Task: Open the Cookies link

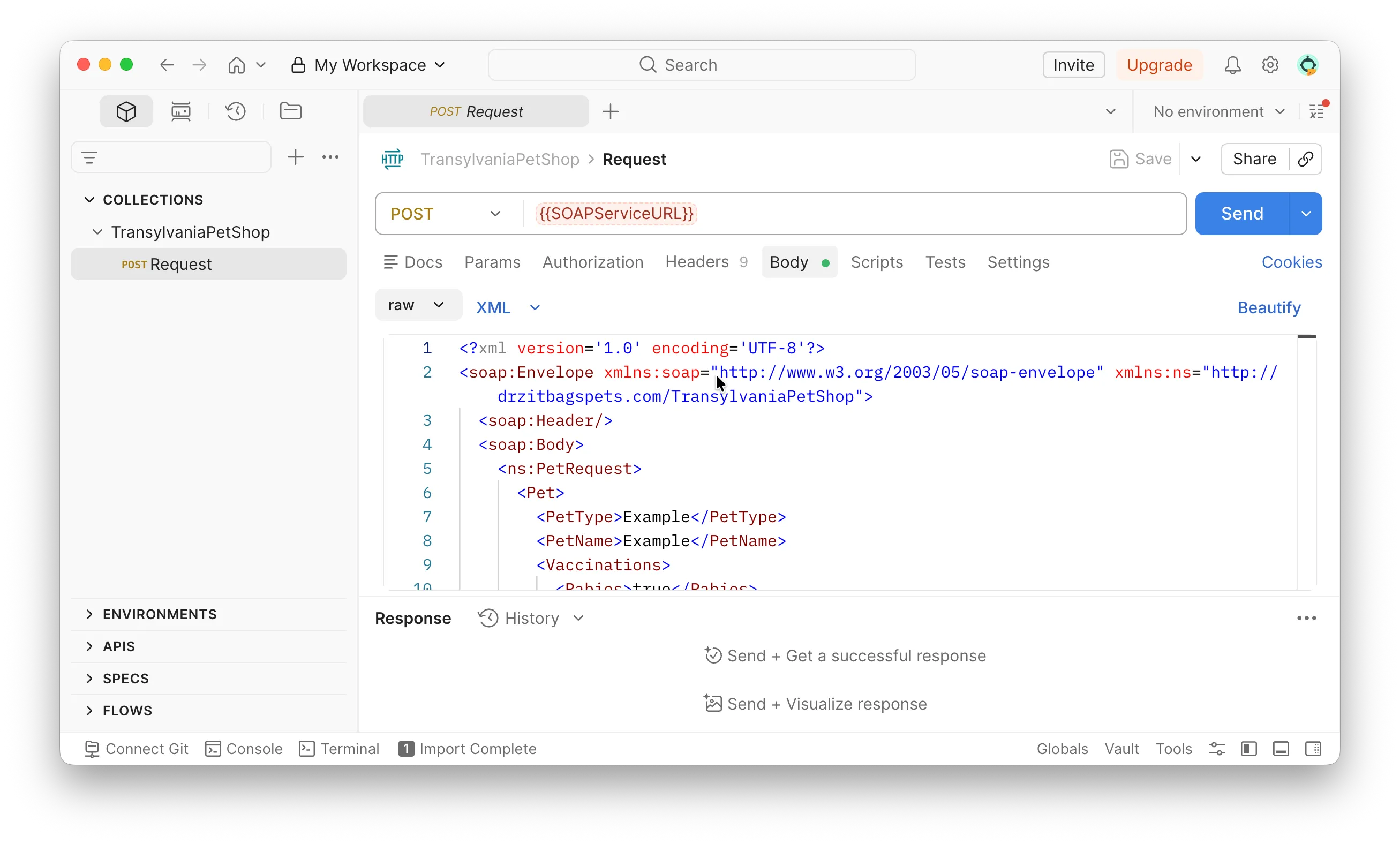Action: (1291, 262)
